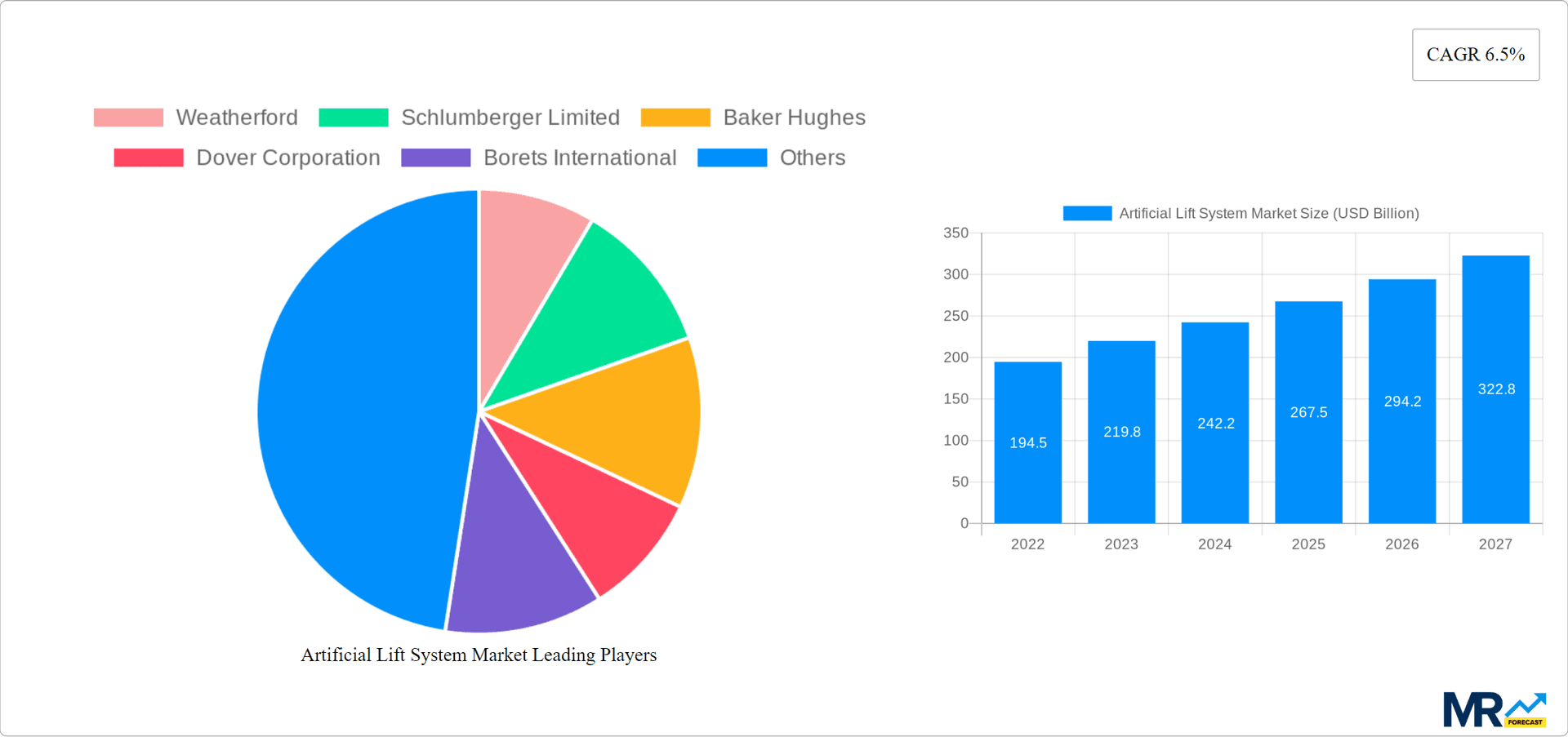The width and height of the screenshot is (1568, 737).
Task: Toggle the Borets International legend entry
Action: pyautogui.click(x=580, y=158)
